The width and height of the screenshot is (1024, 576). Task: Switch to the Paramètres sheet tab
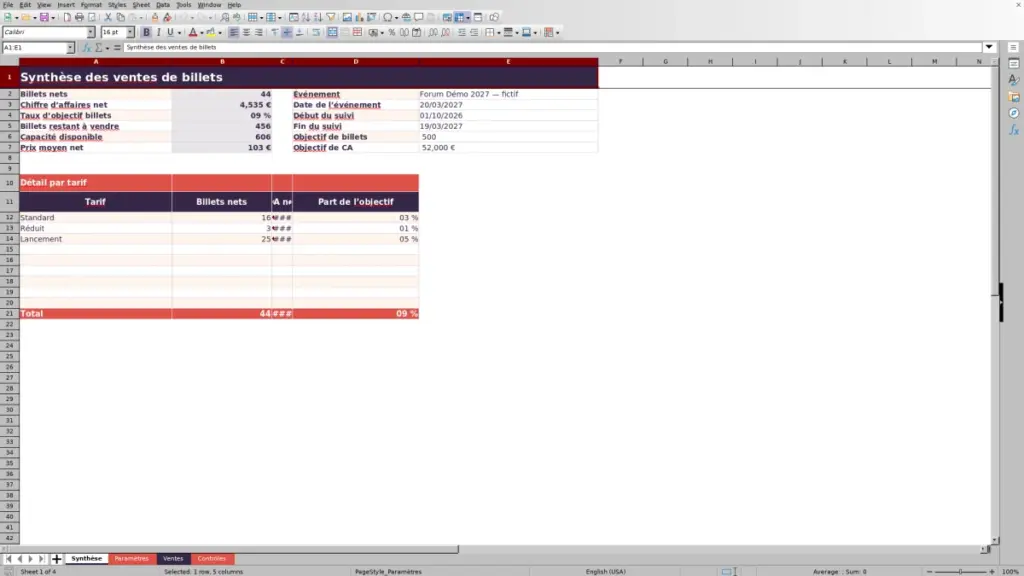coord(131,559)
